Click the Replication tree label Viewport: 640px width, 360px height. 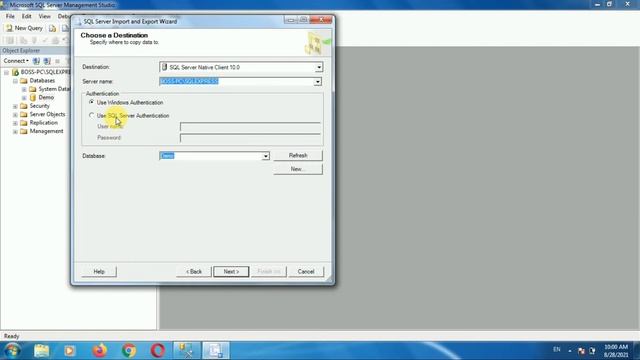pyautogui.click(x=44, y=123)
